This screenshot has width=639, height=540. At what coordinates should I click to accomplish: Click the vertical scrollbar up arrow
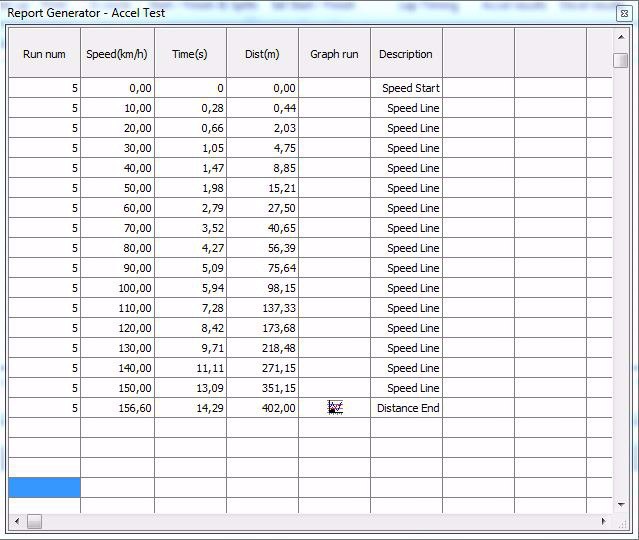pyautogui.click(x=621, y=36)
